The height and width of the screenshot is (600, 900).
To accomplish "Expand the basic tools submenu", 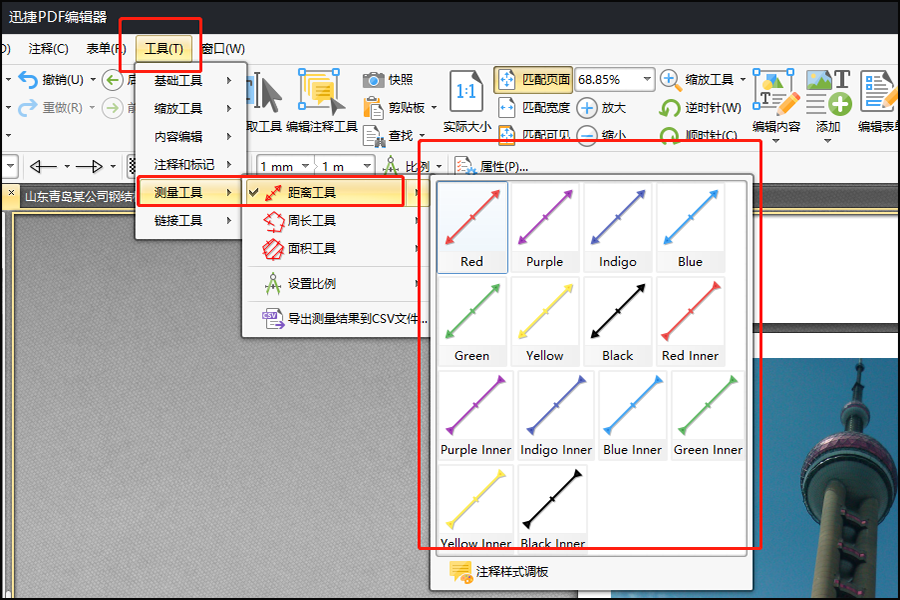I will pyautogui.click(x=192, y=80).
